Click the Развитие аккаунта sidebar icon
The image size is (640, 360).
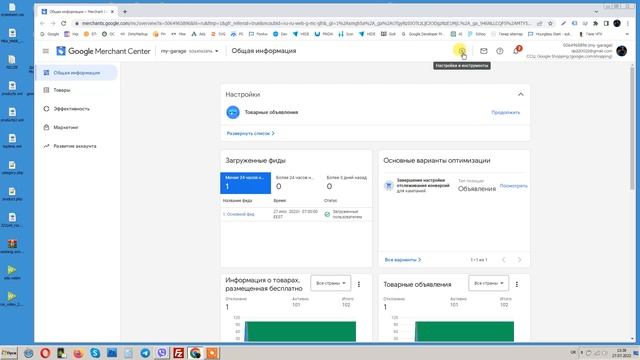(x=46, y=146)
